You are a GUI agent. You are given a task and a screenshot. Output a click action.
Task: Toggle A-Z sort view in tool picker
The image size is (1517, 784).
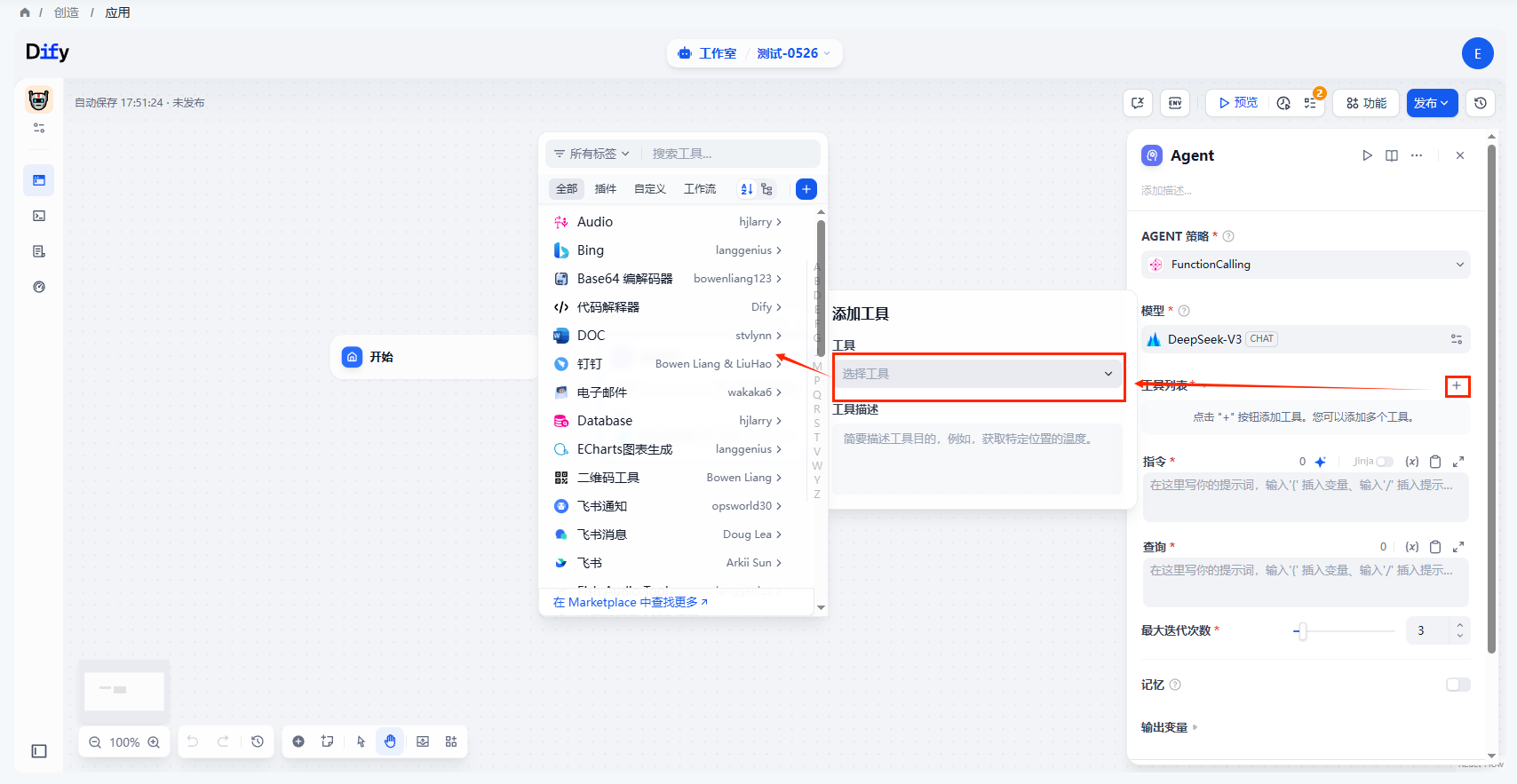747,189
